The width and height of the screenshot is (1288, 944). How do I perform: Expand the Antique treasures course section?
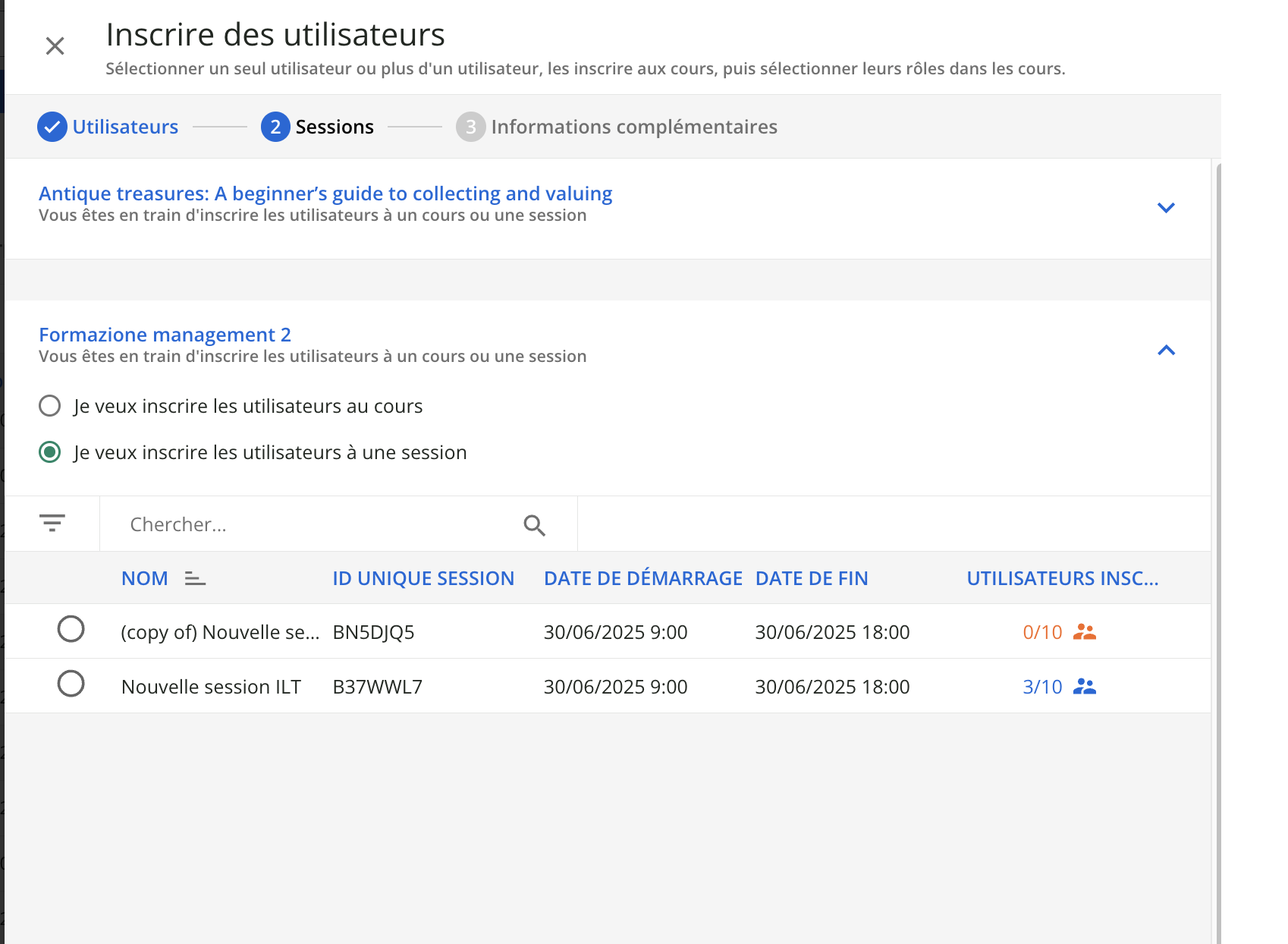[1166, 208]
